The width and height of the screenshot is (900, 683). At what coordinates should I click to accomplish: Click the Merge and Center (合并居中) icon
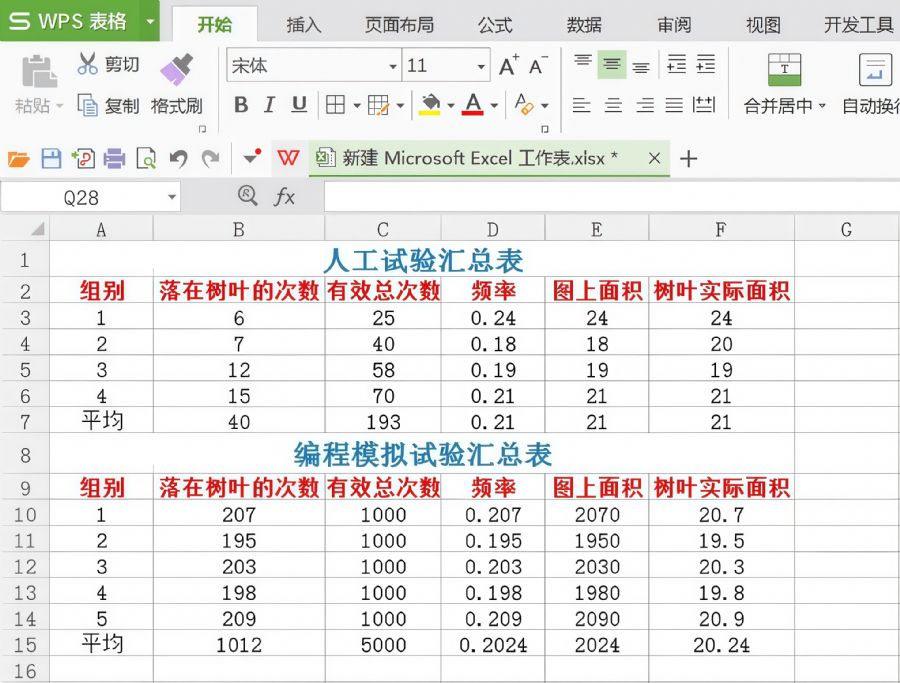click(x=784, y=70)
